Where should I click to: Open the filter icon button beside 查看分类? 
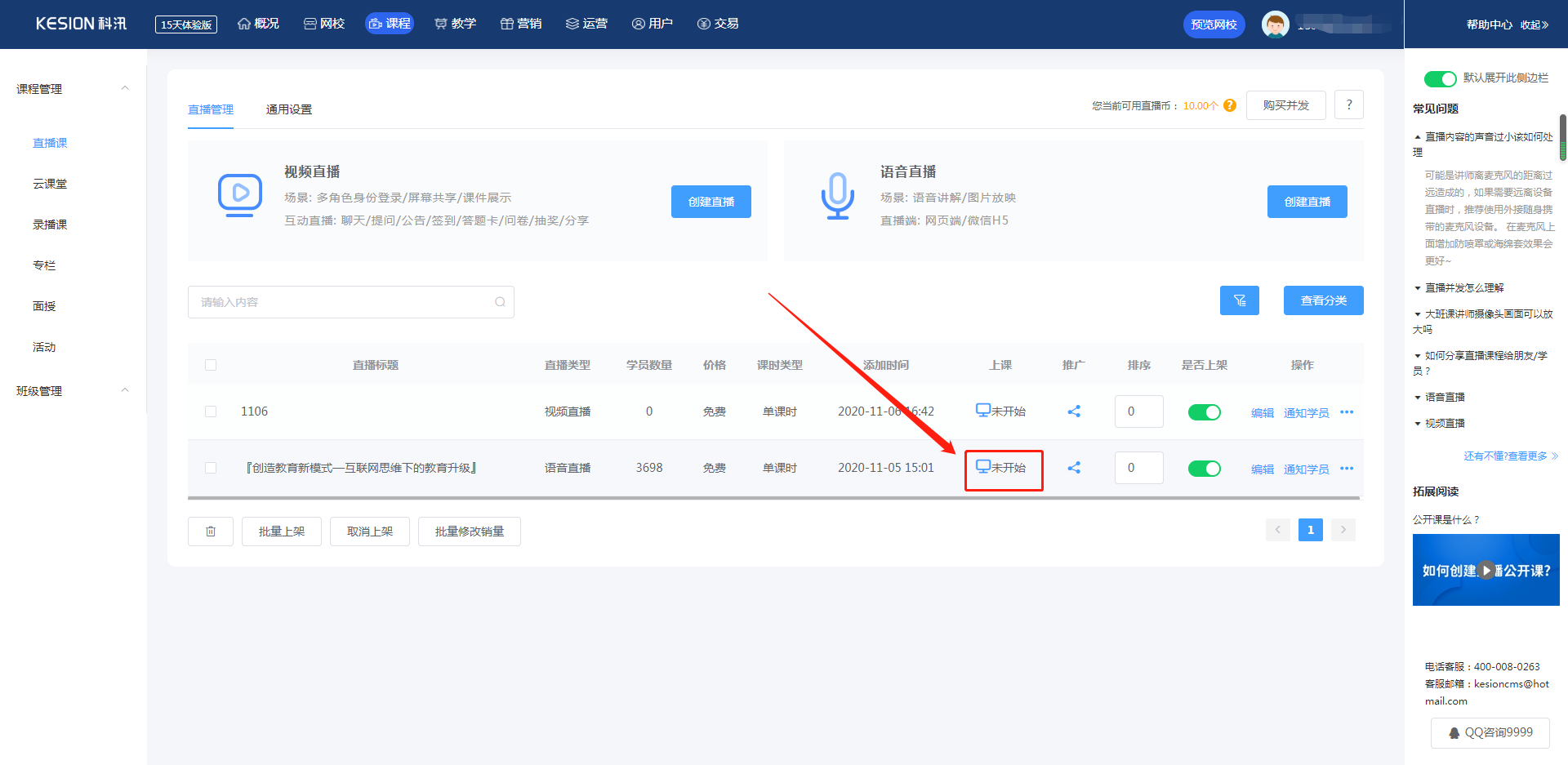(x=1239, y=300)
